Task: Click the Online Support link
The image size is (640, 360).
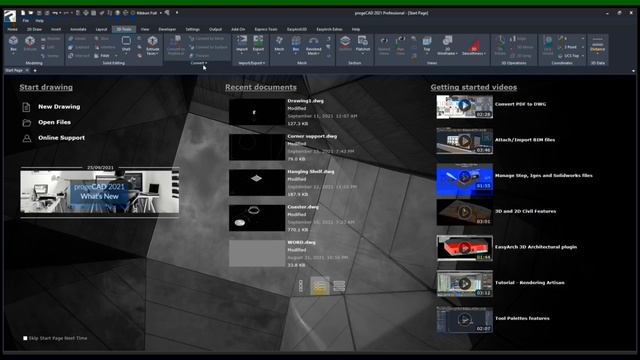Action: pos(62,138)
